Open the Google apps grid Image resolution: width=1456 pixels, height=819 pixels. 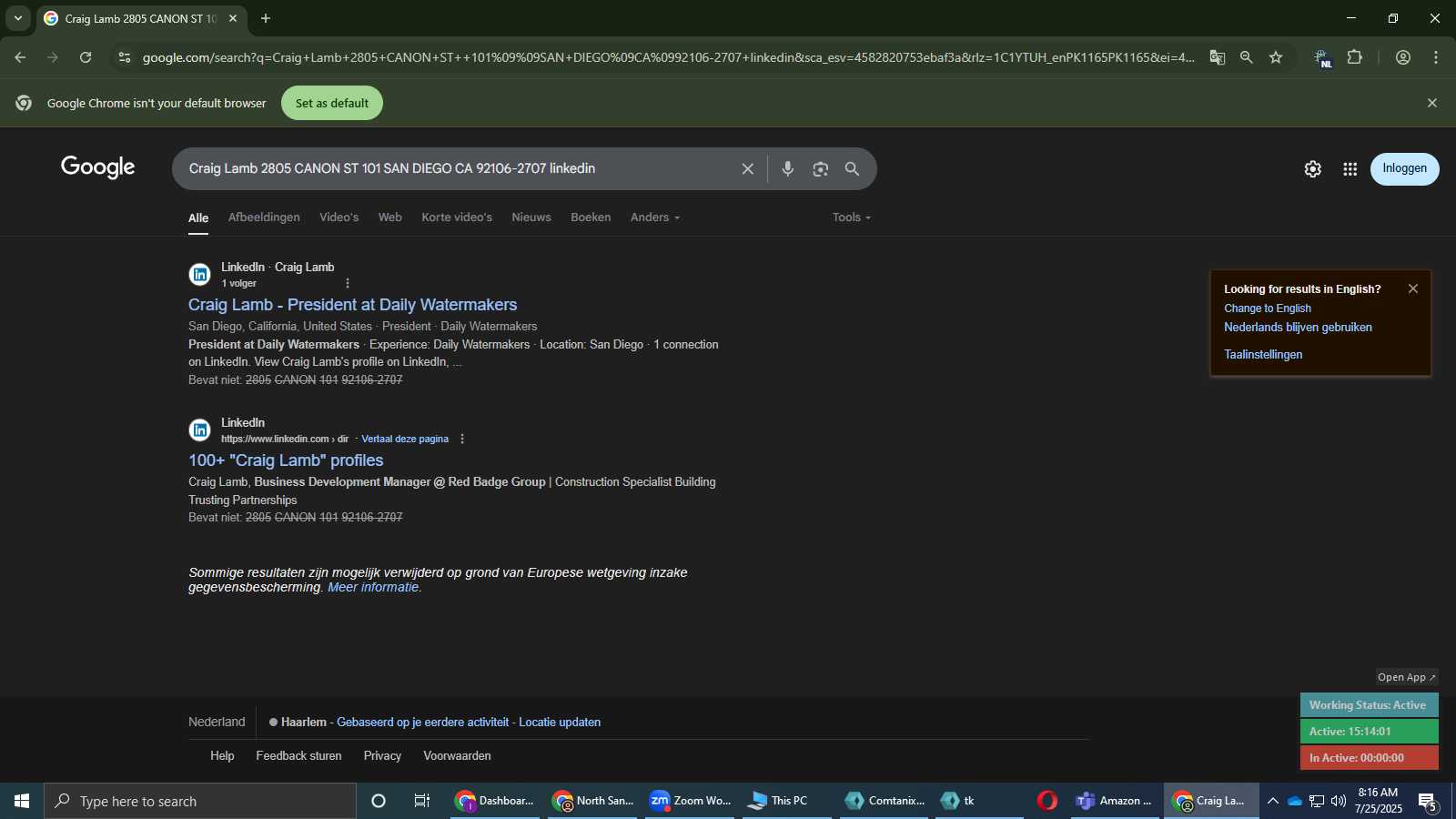[1350, 169]
